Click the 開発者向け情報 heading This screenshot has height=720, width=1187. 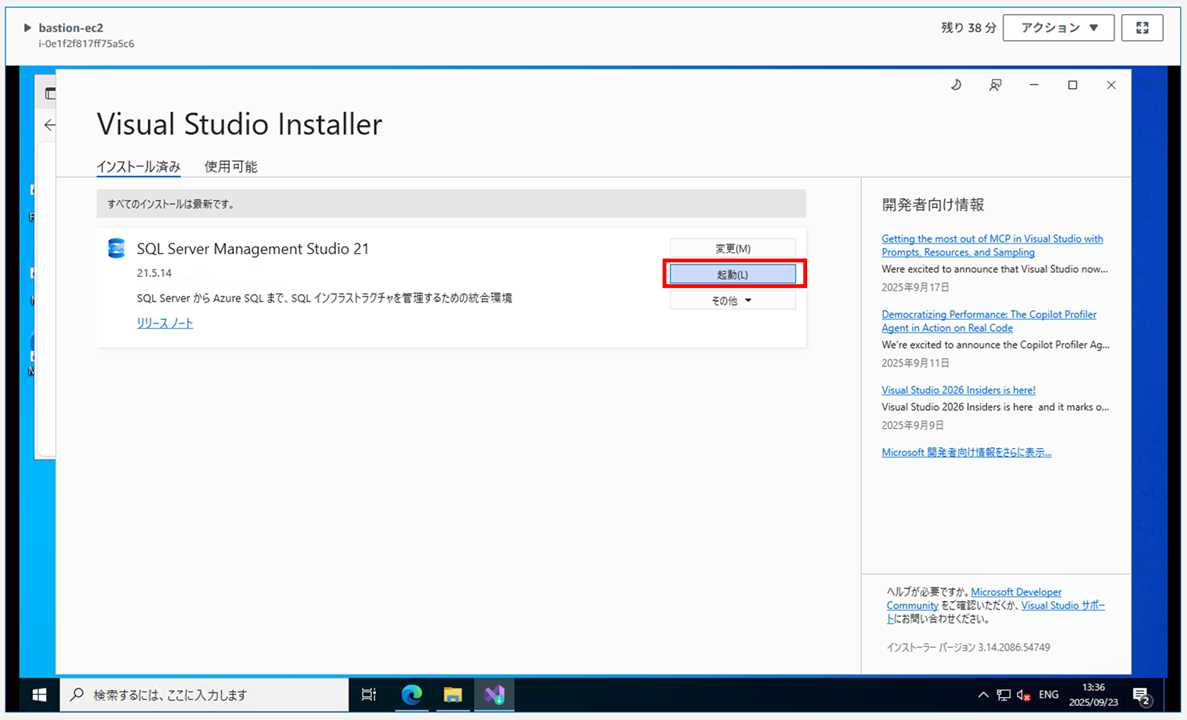pyautogui.click(x=933, y=204)
